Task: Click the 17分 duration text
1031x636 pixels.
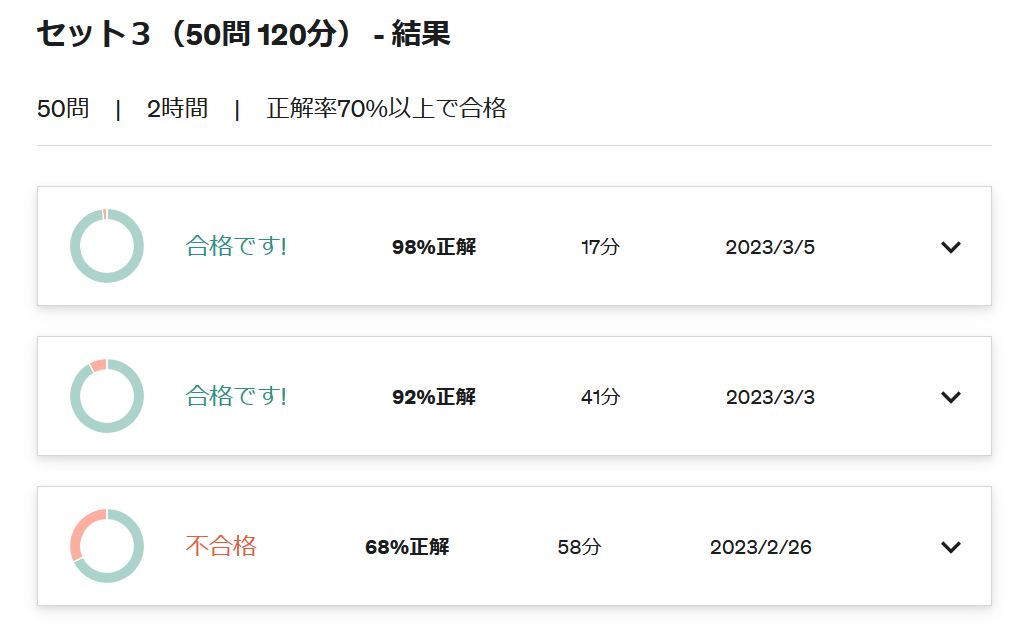Action: pos(600,247)
